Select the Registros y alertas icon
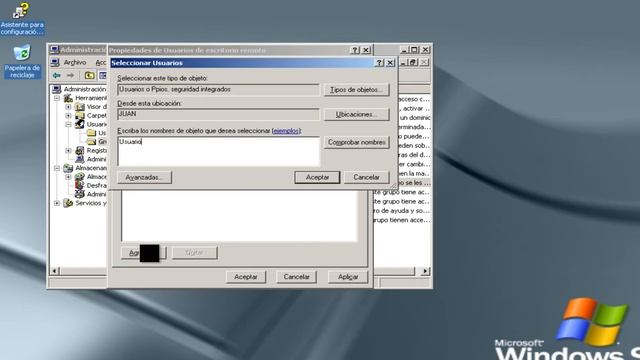This screenshot has height=360, width=640. [x=80, y=151]
